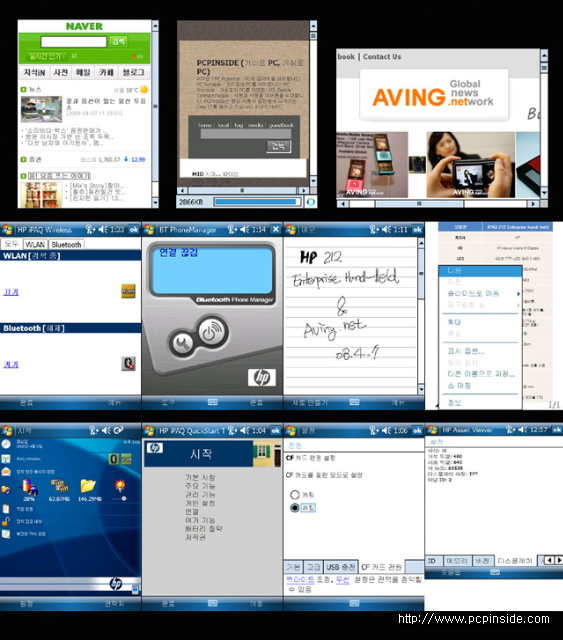This screenshot has height=640, width=563.
Task: Open USB 충전 tab in power settings
Action: (340, 567)
